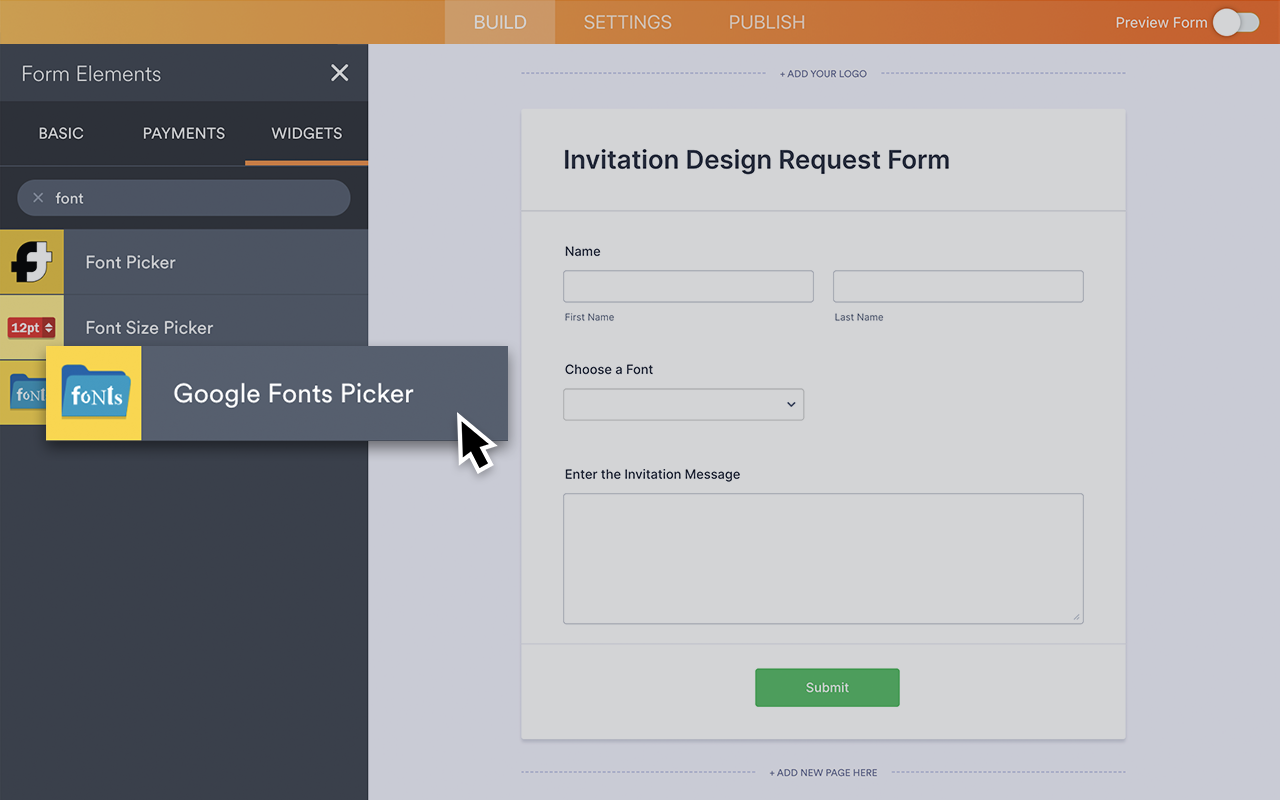
Task: Click the ADD NEW PAGE HERE link
Action: (x=823, y=772)
